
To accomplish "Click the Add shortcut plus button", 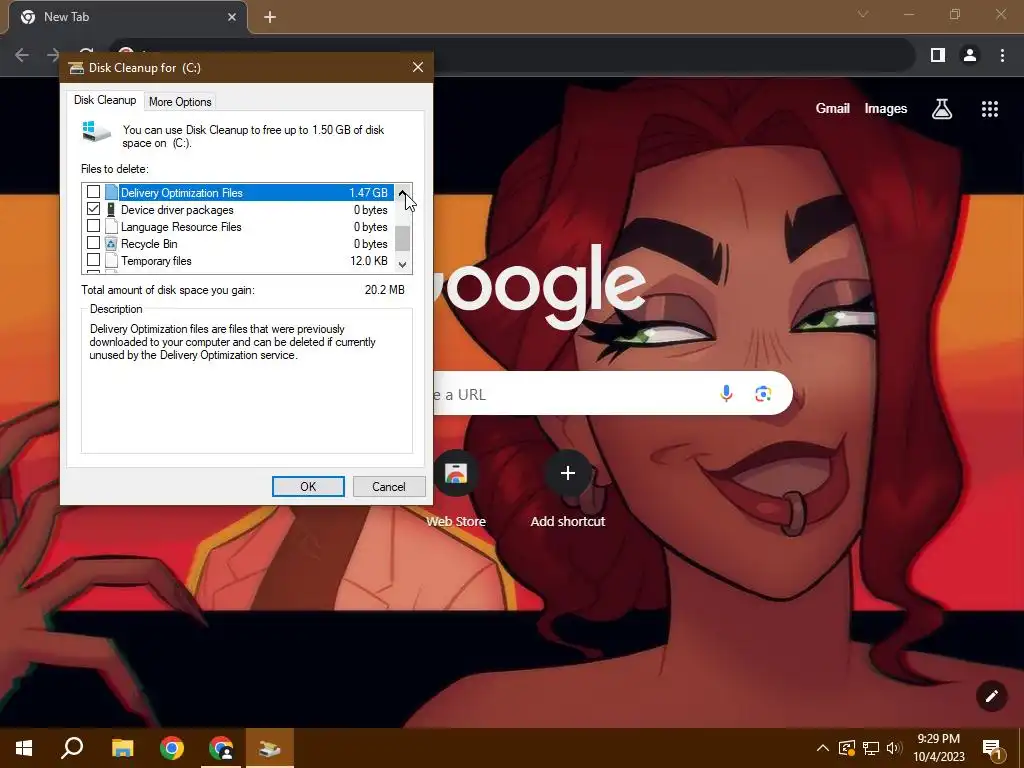I will (x=568, y=473).
